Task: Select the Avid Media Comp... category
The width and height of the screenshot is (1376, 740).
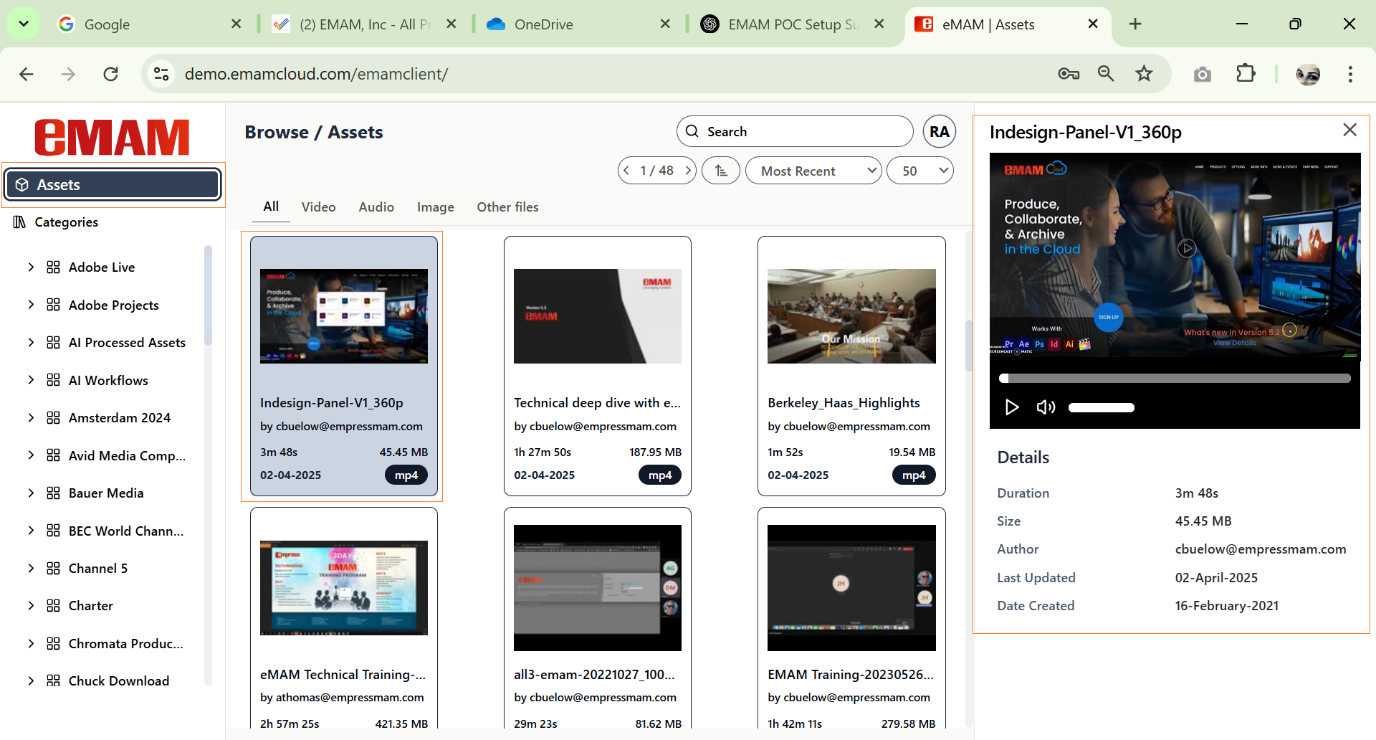Action: (x=127, y=456)
